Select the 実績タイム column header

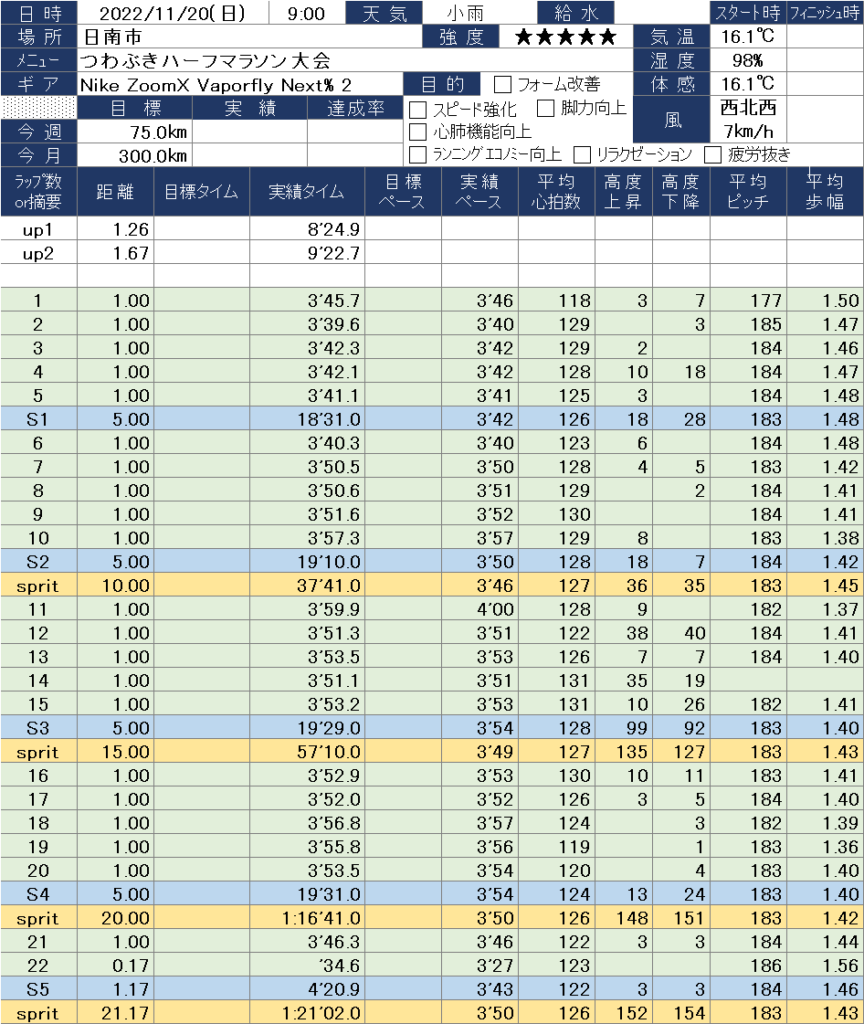(x=306, y=191)
